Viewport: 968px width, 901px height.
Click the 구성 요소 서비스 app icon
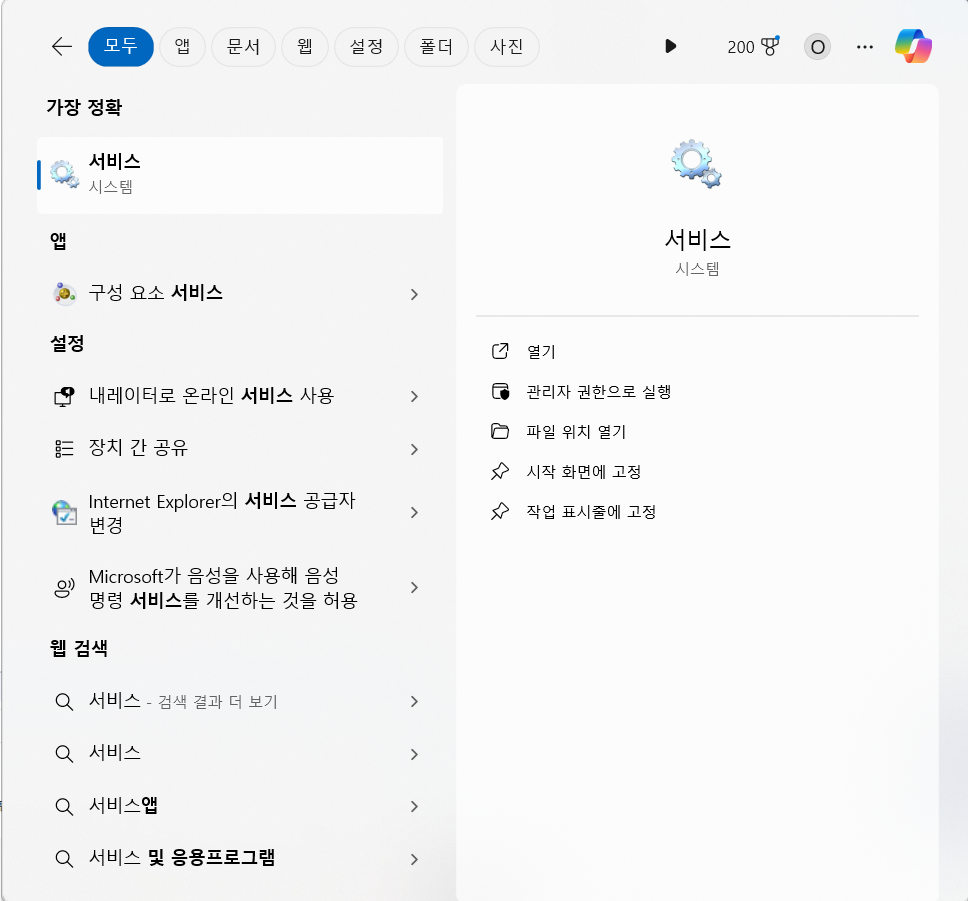(63, 294)
